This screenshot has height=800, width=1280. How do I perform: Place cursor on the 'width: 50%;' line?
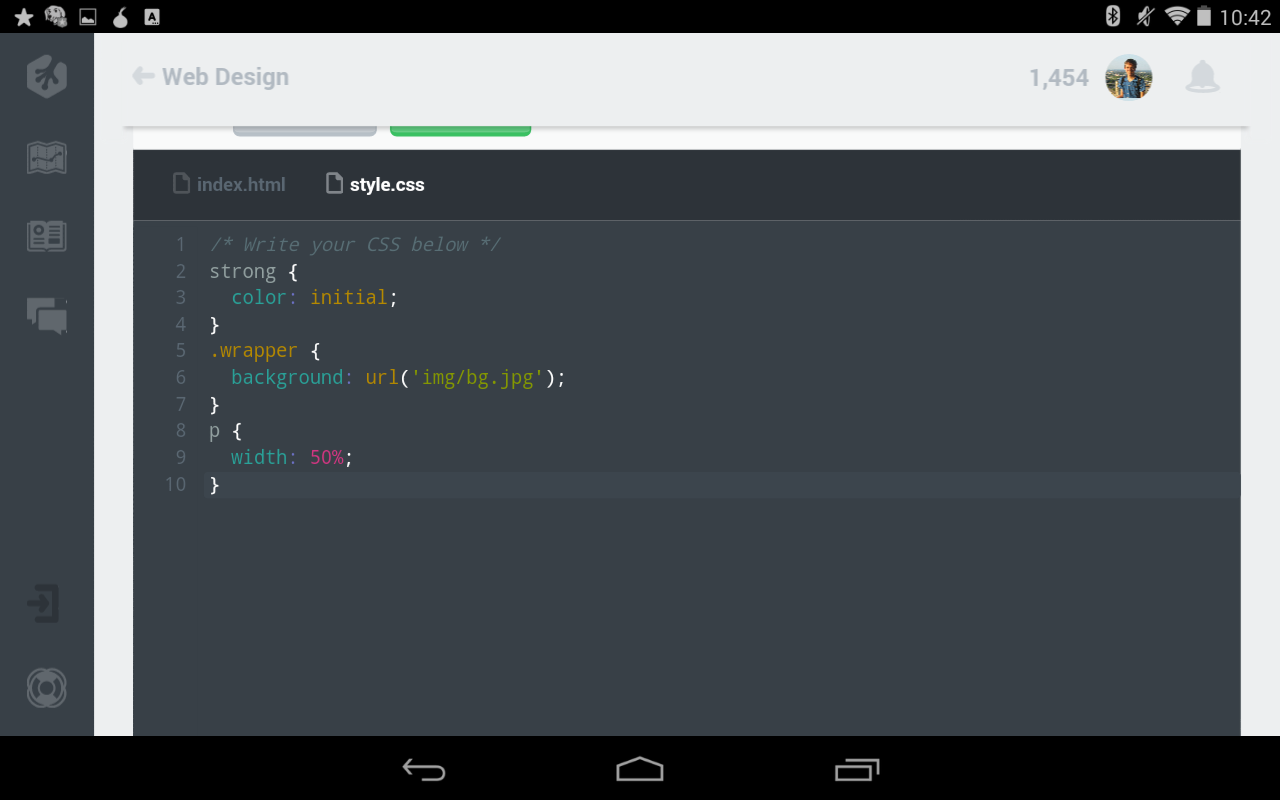click(x=292, y=458)
